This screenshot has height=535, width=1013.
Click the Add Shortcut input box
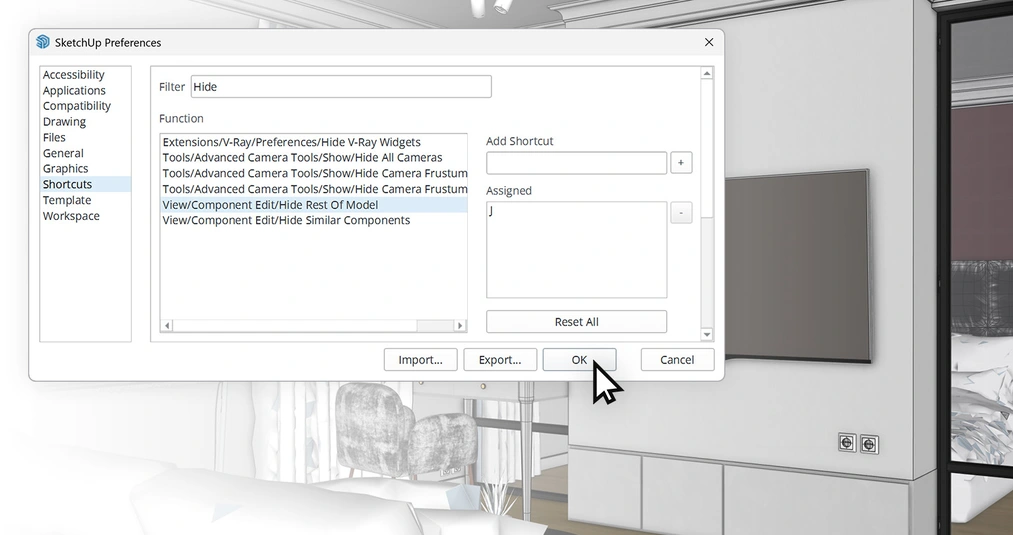tap(576, 163)
